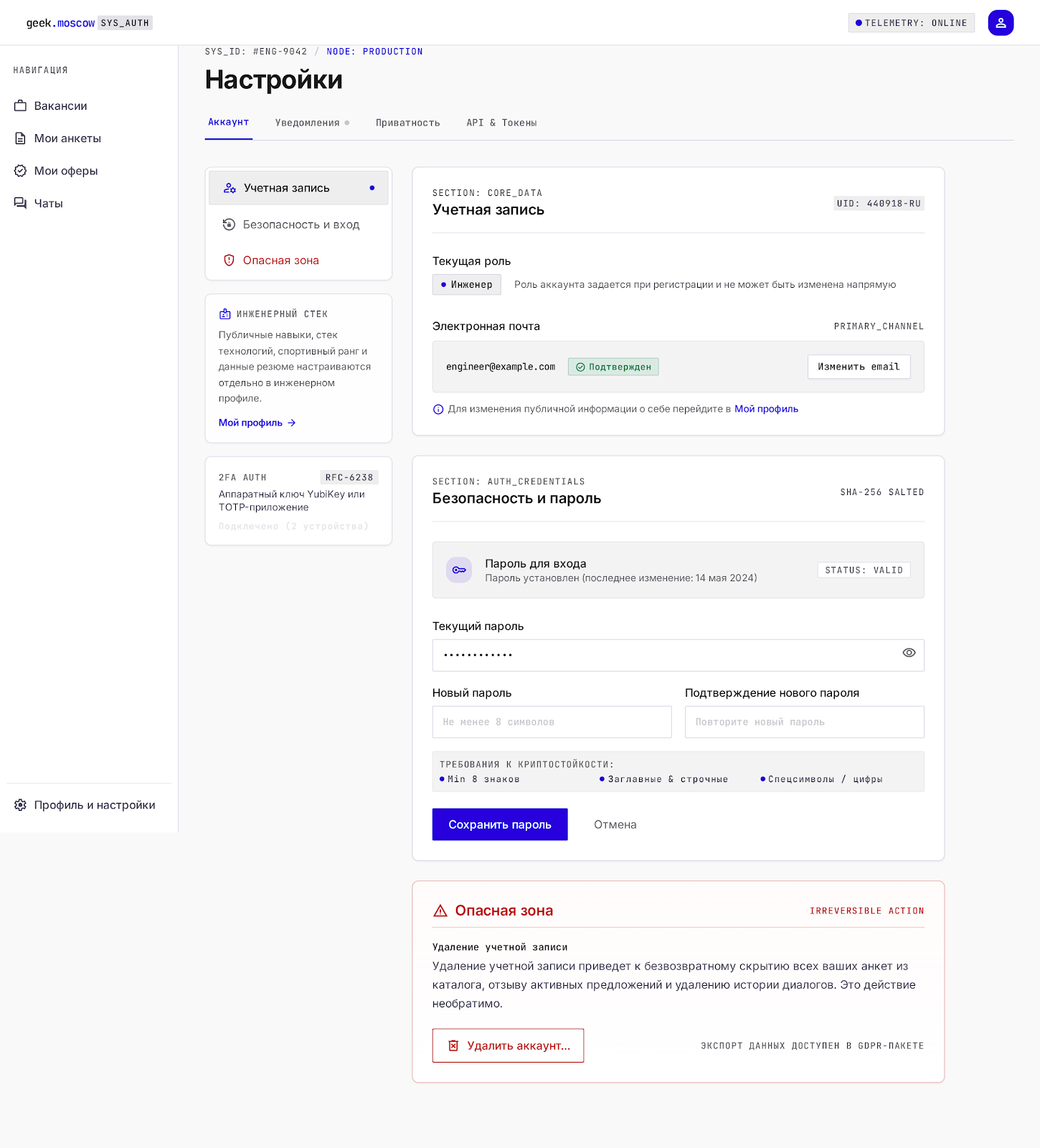Open the Уведомления tab
1040x1148 pixels.
tap(312, 123)
